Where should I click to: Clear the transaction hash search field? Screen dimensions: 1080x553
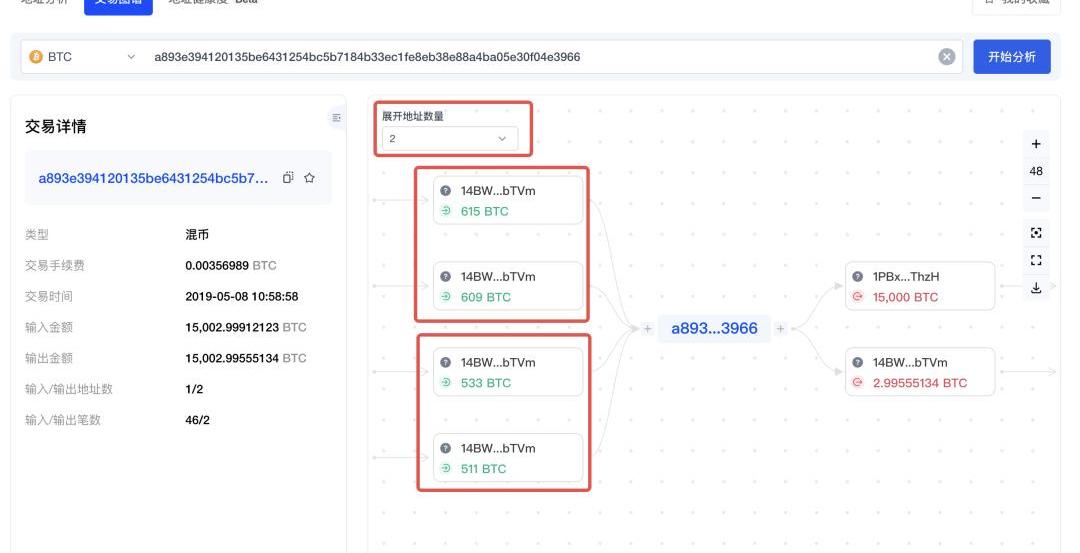pos(946,57)
